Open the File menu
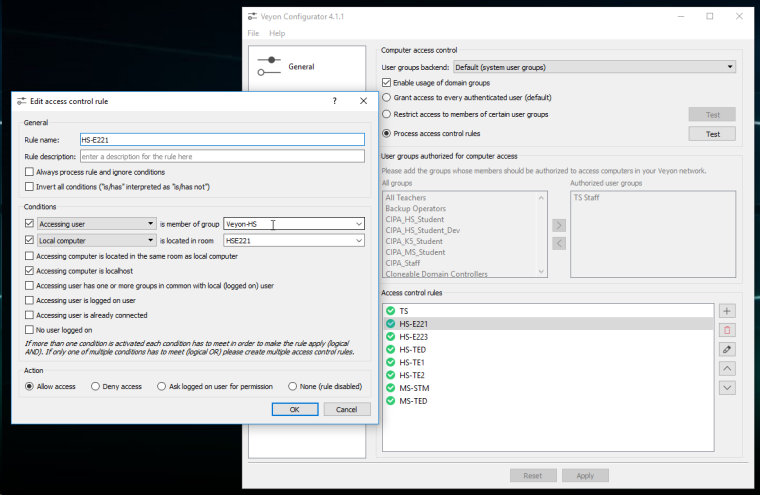 (253, 33)
